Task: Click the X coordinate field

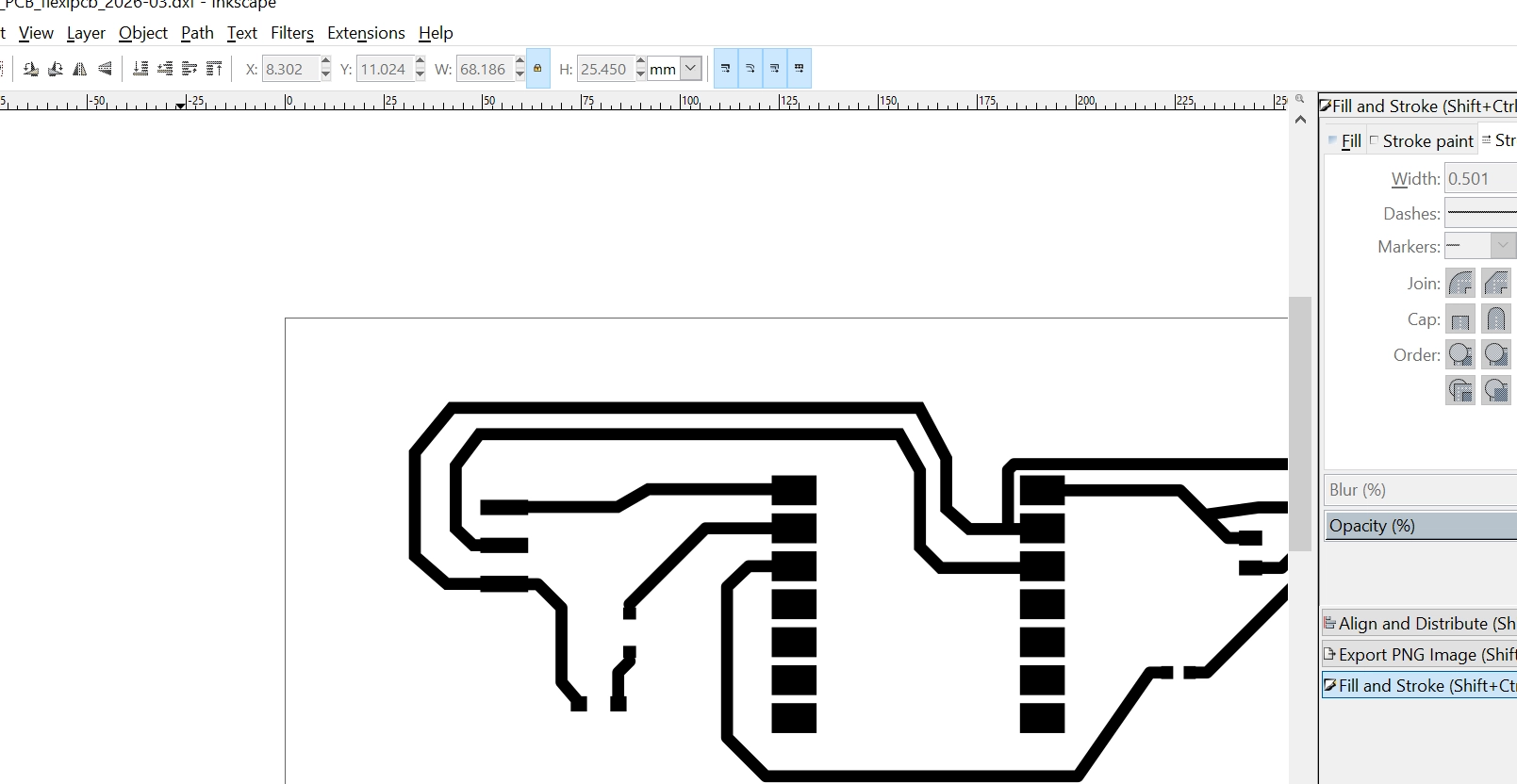Action: (290, 69)
